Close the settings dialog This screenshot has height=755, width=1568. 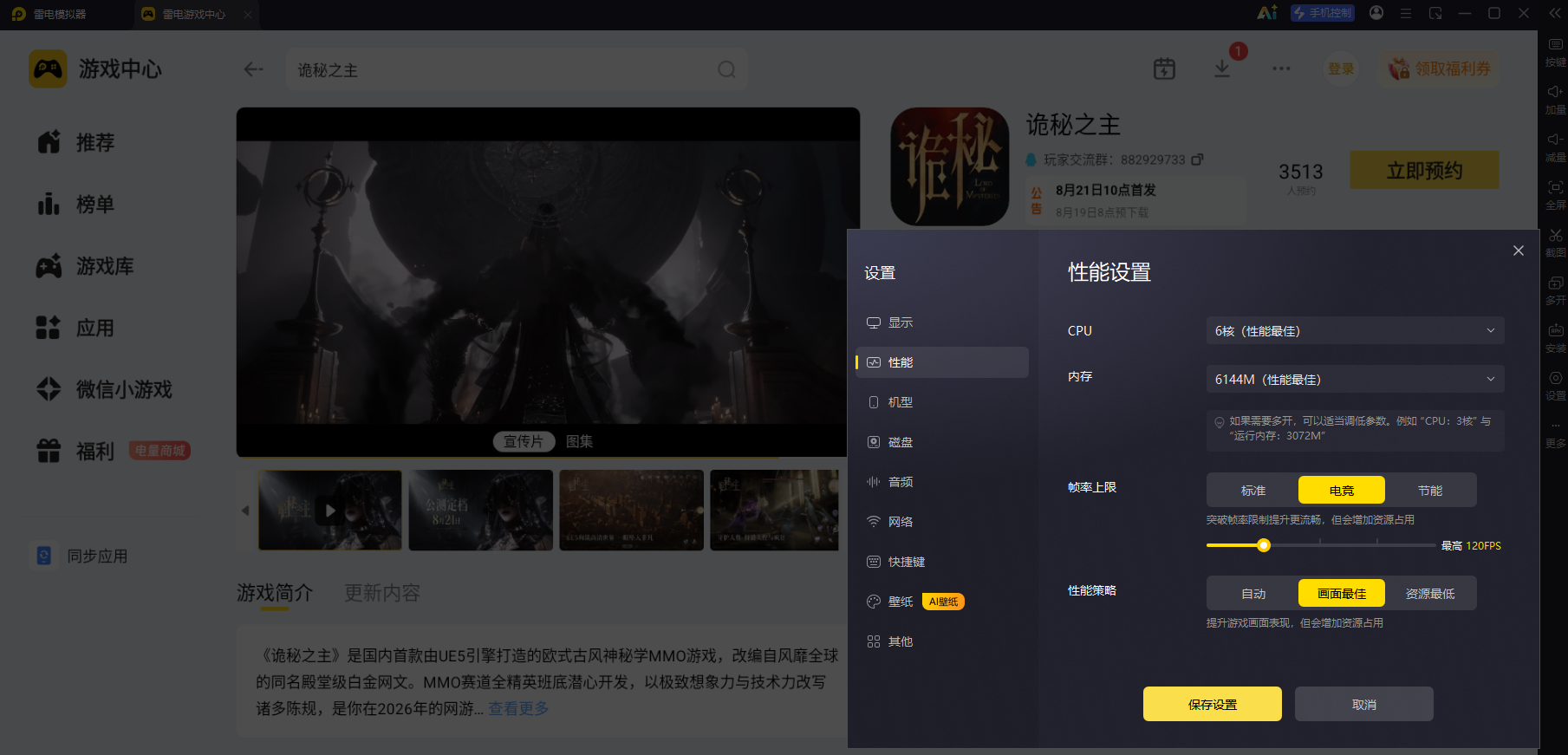click(1518, 251)
